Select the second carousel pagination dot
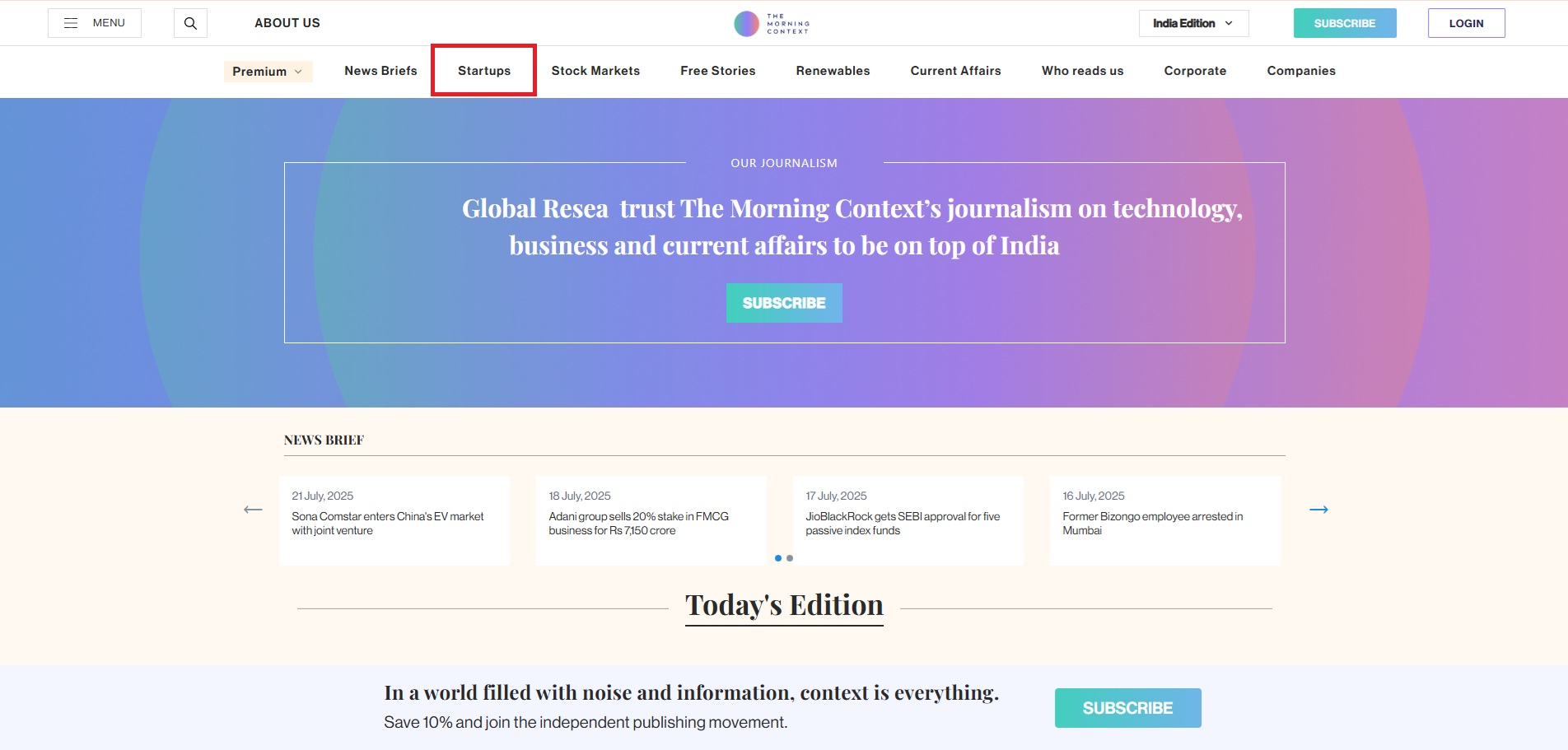Image resolution: width=1568 pixels, height=750 pixels. pyautogui.click(x=790, y=558)
